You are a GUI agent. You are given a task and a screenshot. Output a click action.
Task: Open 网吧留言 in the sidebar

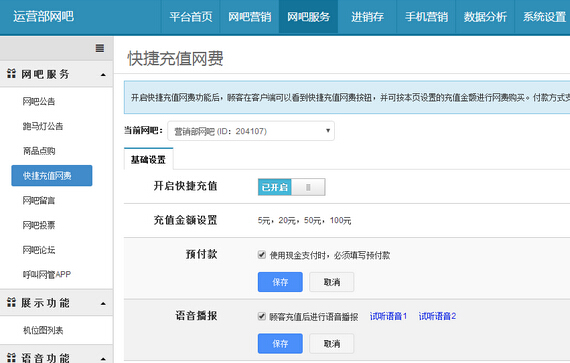tap(39, 200)
